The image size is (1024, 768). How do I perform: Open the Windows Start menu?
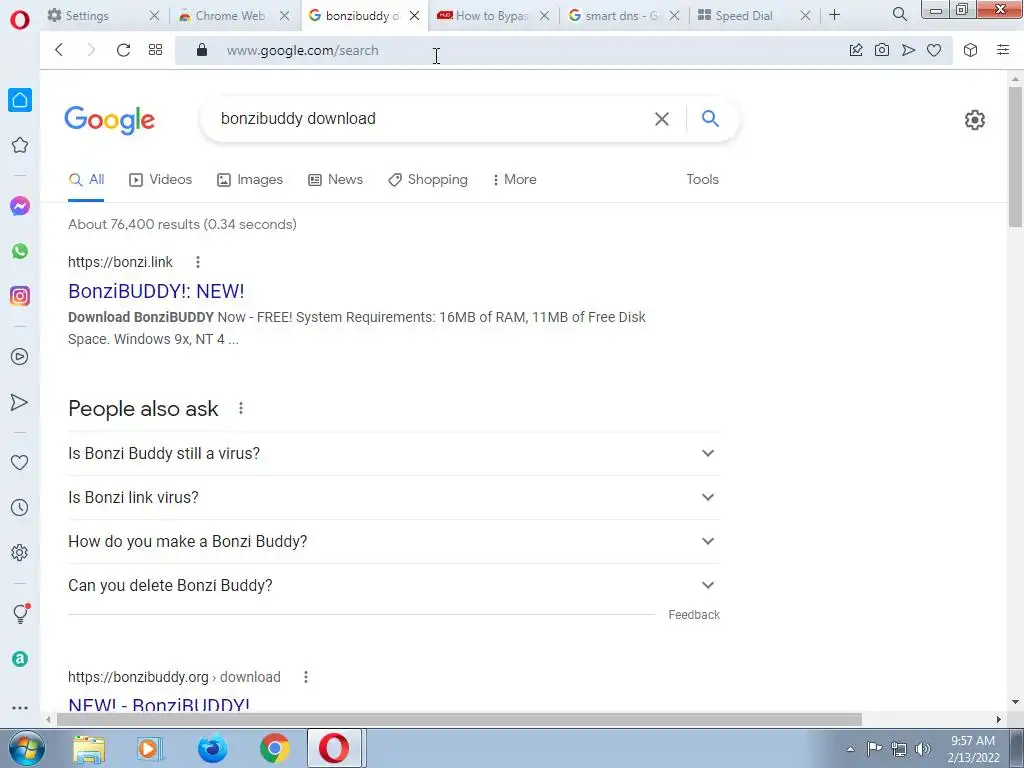(27, 748)
